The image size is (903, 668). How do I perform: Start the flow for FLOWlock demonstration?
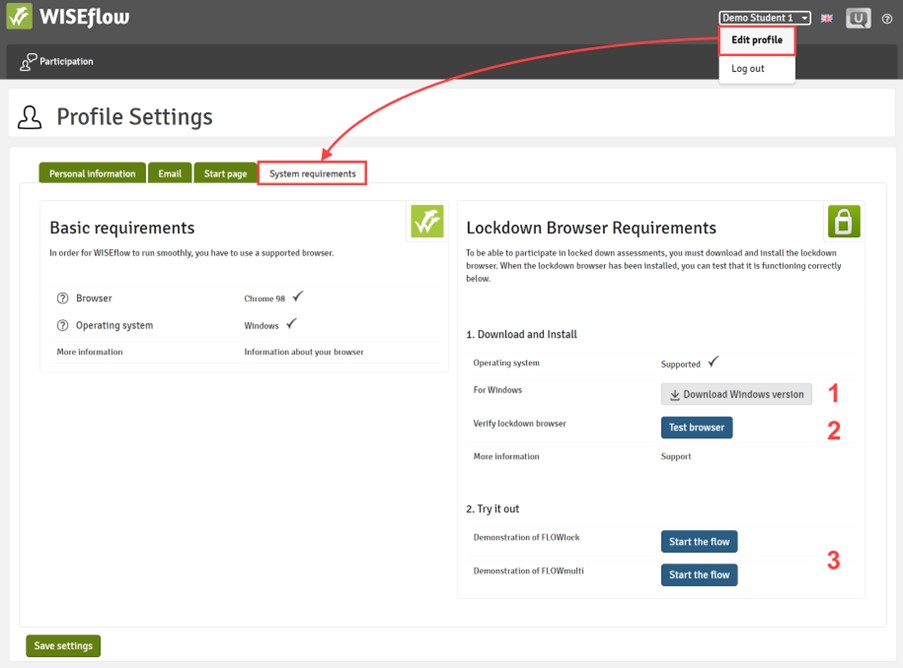tap(699, 542)
